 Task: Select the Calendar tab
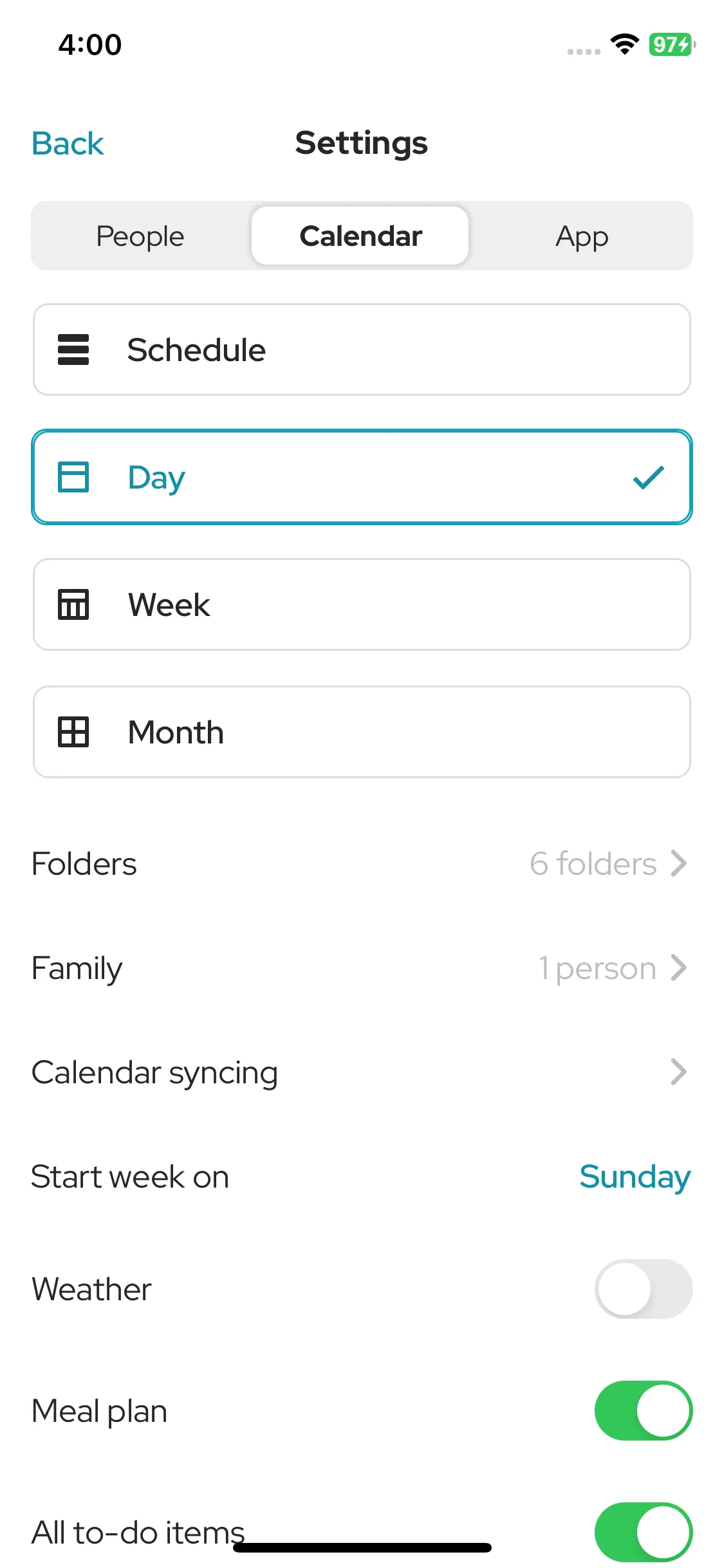tap(360, 236)
